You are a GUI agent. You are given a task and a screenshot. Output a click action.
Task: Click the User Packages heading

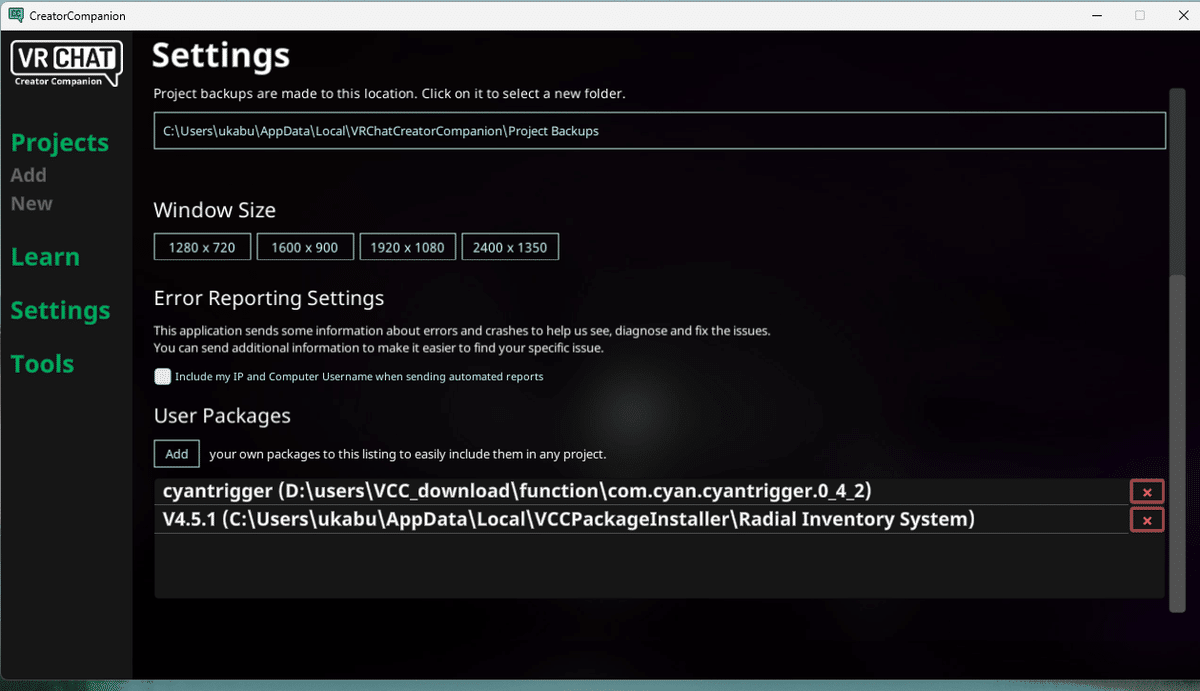point(222,416)
